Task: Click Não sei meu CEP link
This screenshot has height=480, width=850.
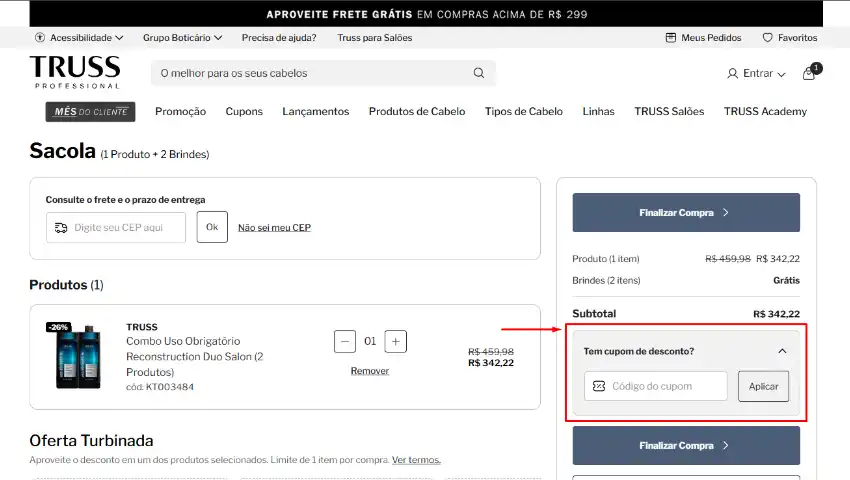Action: [274, 228]
